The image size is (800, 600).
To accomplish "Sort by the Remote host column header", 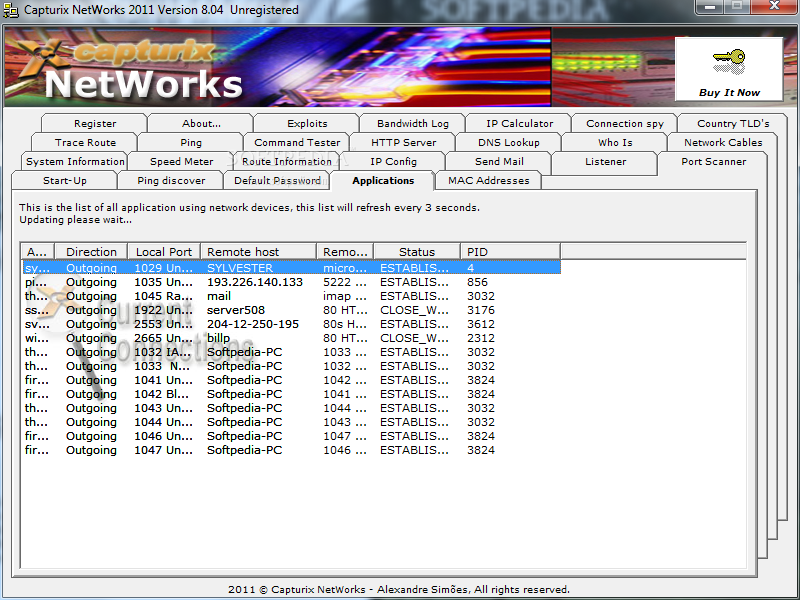I will pos(259,252).
